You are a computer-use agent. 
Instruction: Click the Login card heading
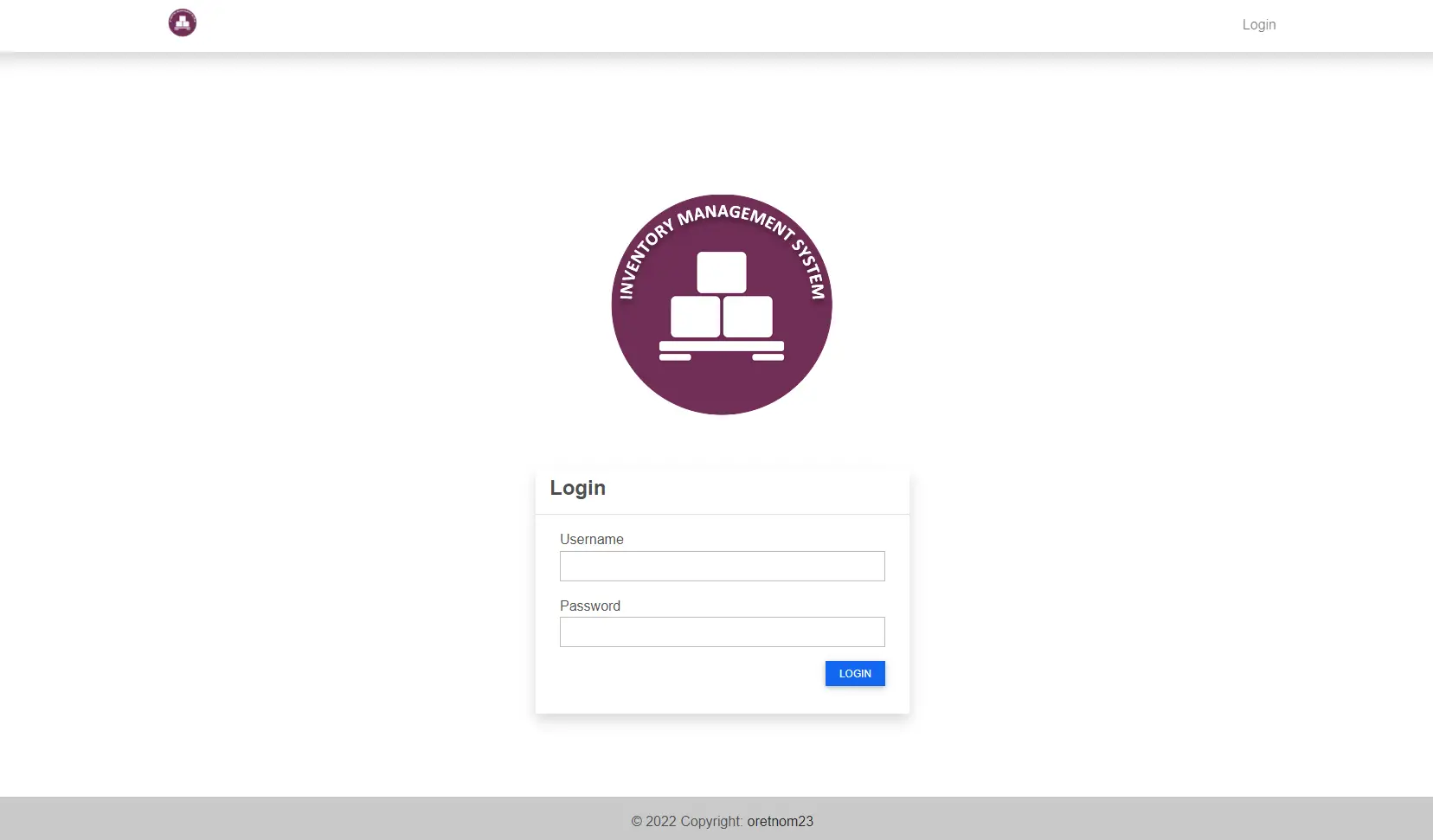578,488
